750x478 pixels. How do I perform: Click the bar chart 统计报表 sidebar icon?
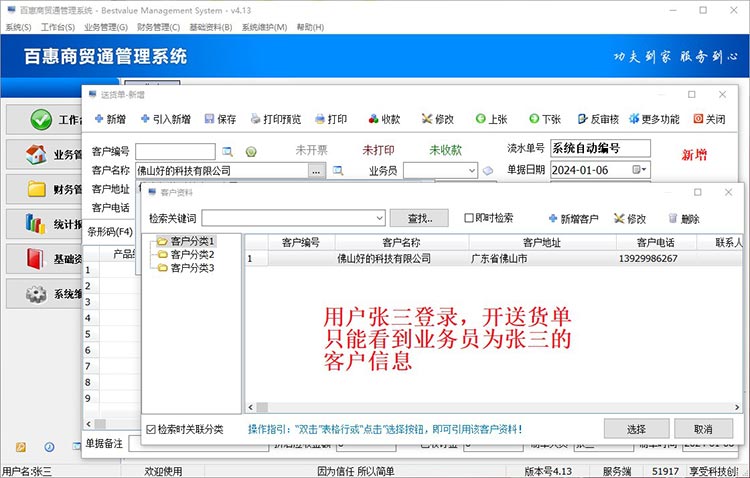tap(35, 223)
